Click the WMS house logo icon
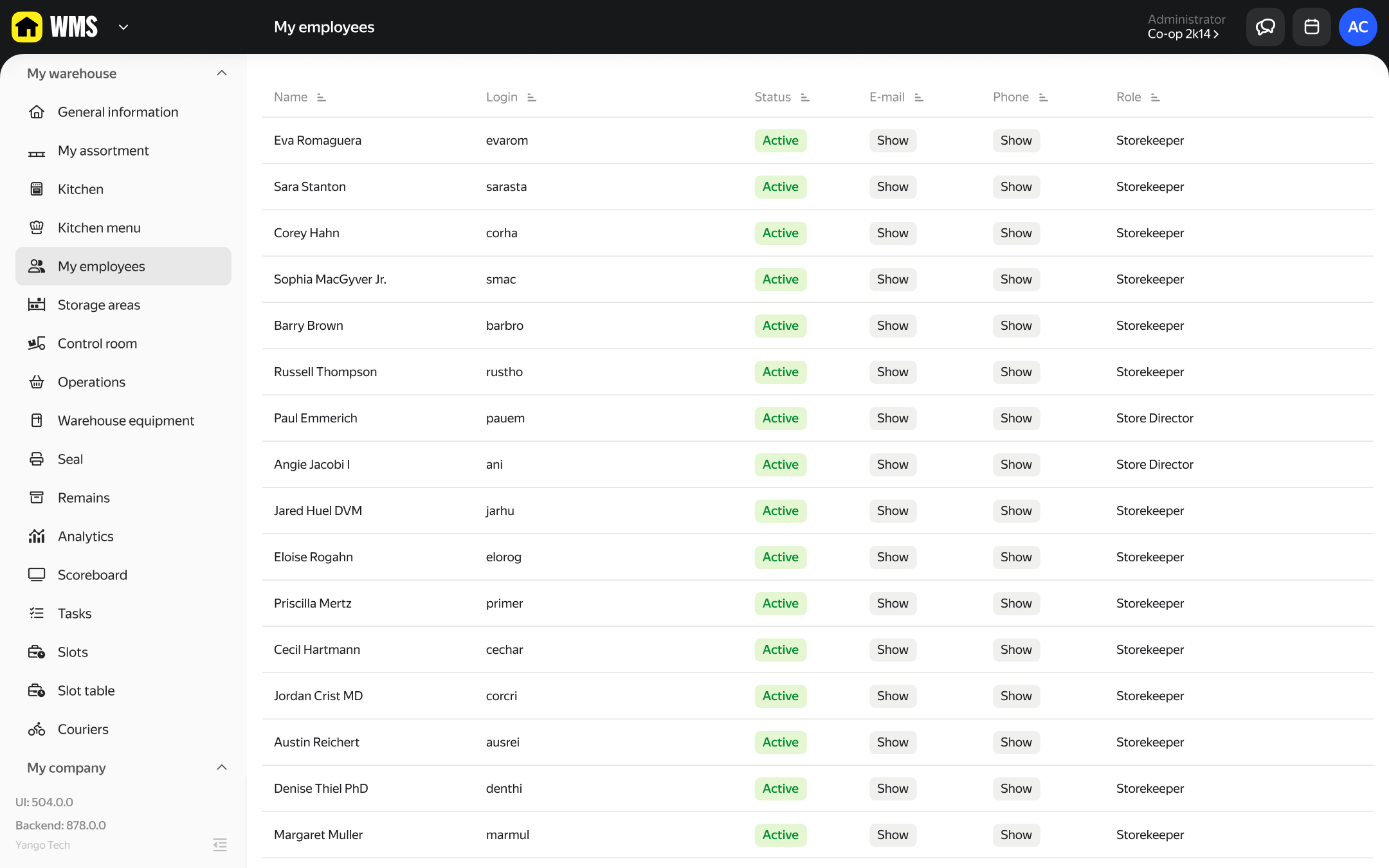This screenshot has height=868, width=1389. 27,27
